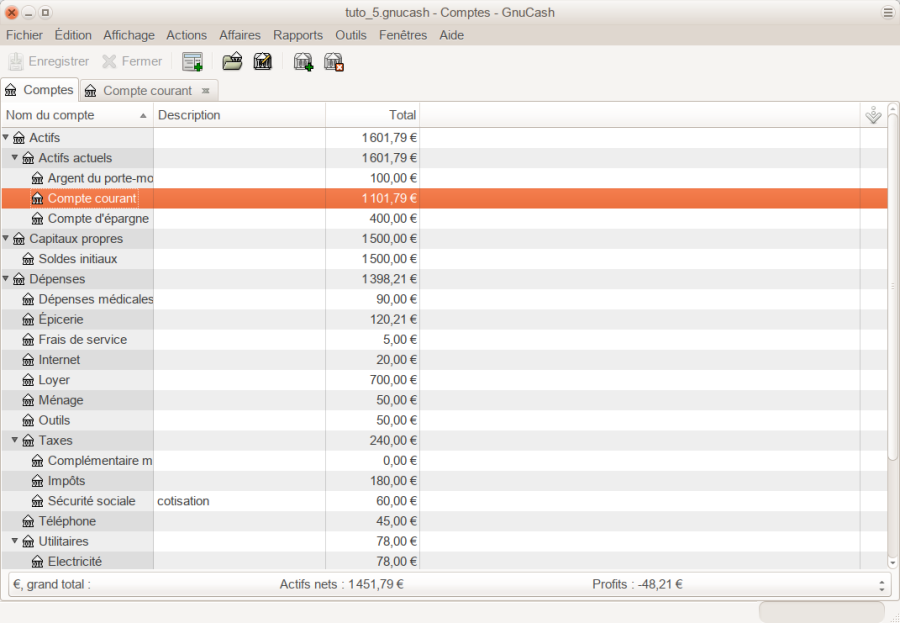Click the column chooser arrow icon
The width and height of the screenshot is (900, 623).
click(873, 116)
